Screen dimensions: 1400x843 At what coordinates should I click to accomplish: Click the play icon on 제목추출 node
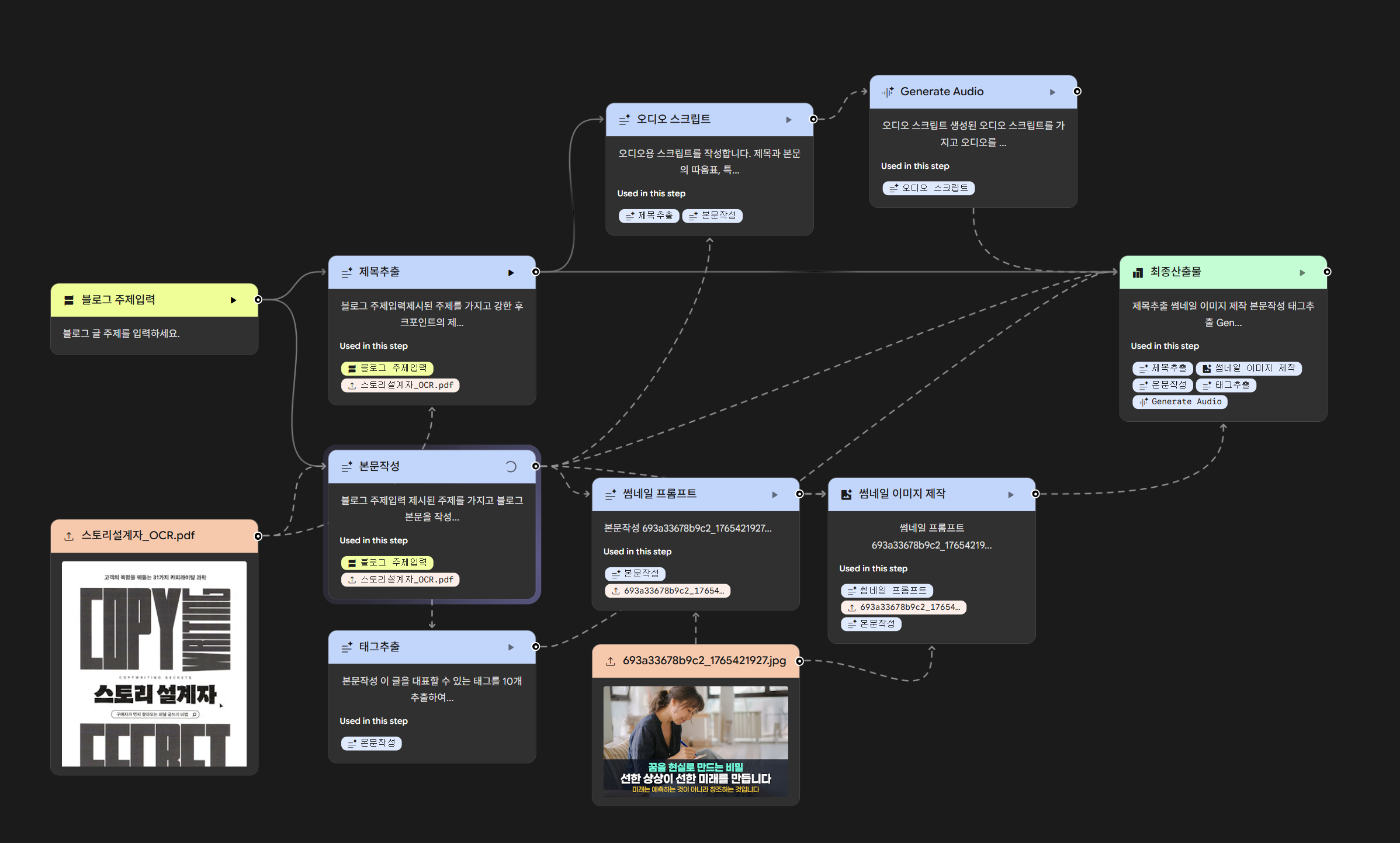coord(511,273)
